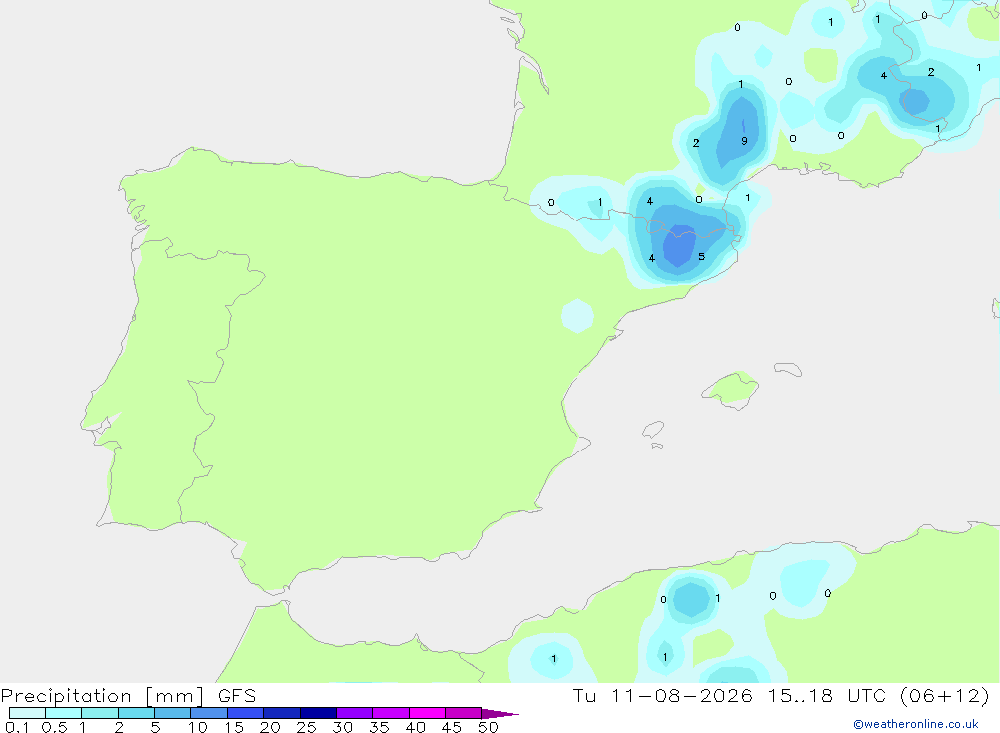
Task: Click the '10' legend scale label
Action: pyautogui.click(x=198, y=727)
